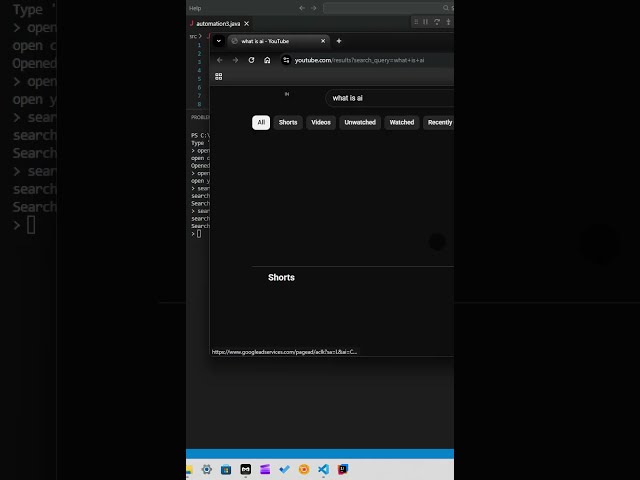Image resolution: width=640 pixels, height=480 pixels.
Task: Go back in the browser
Action: point(220,60)
